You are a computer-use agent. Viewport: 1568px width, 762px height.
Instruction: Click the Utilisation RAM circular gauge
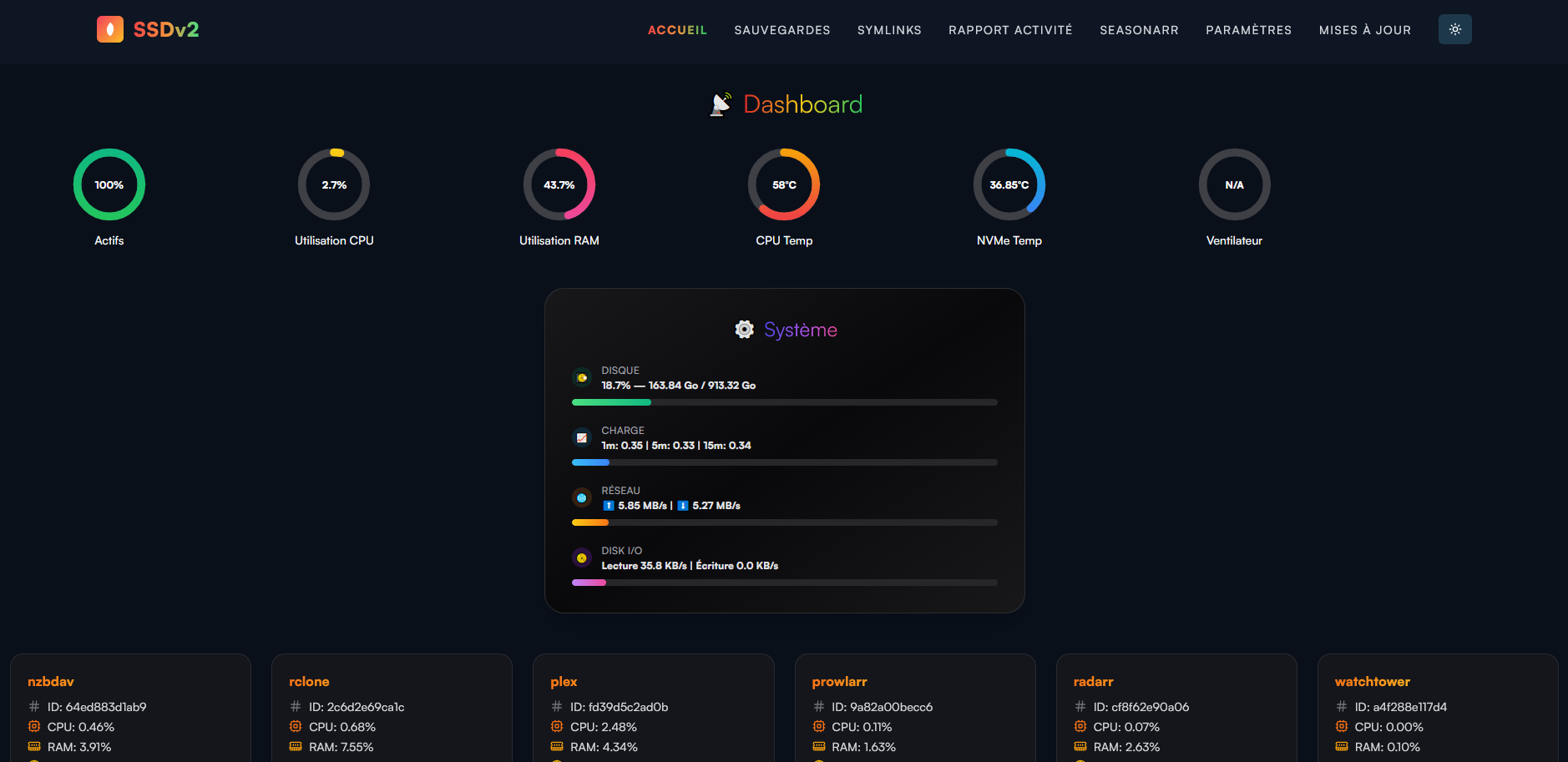click(x=559, y=184)
